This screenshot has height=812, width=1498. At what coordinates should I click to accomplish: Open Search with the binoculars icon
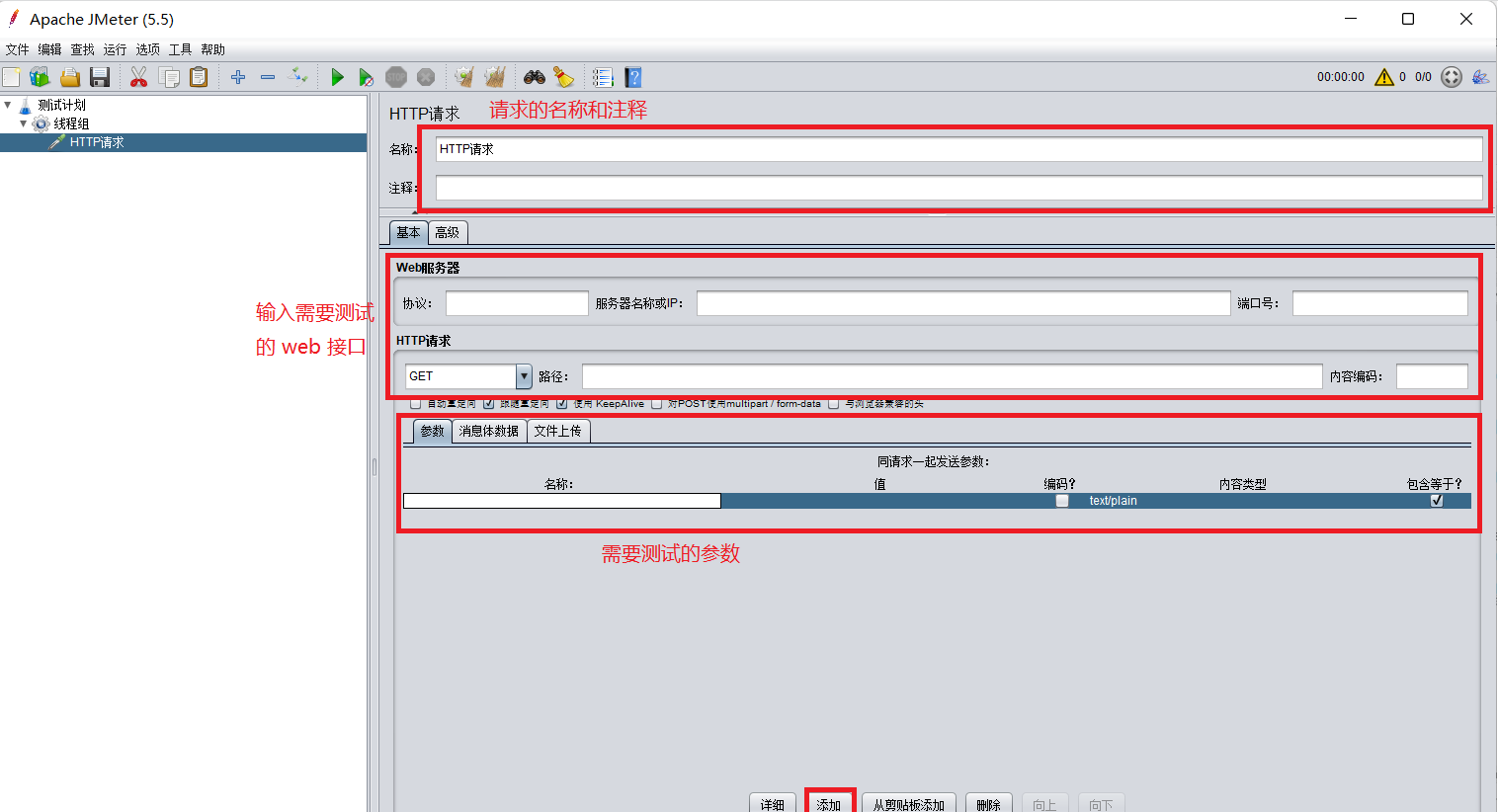[x=535, y=77]
